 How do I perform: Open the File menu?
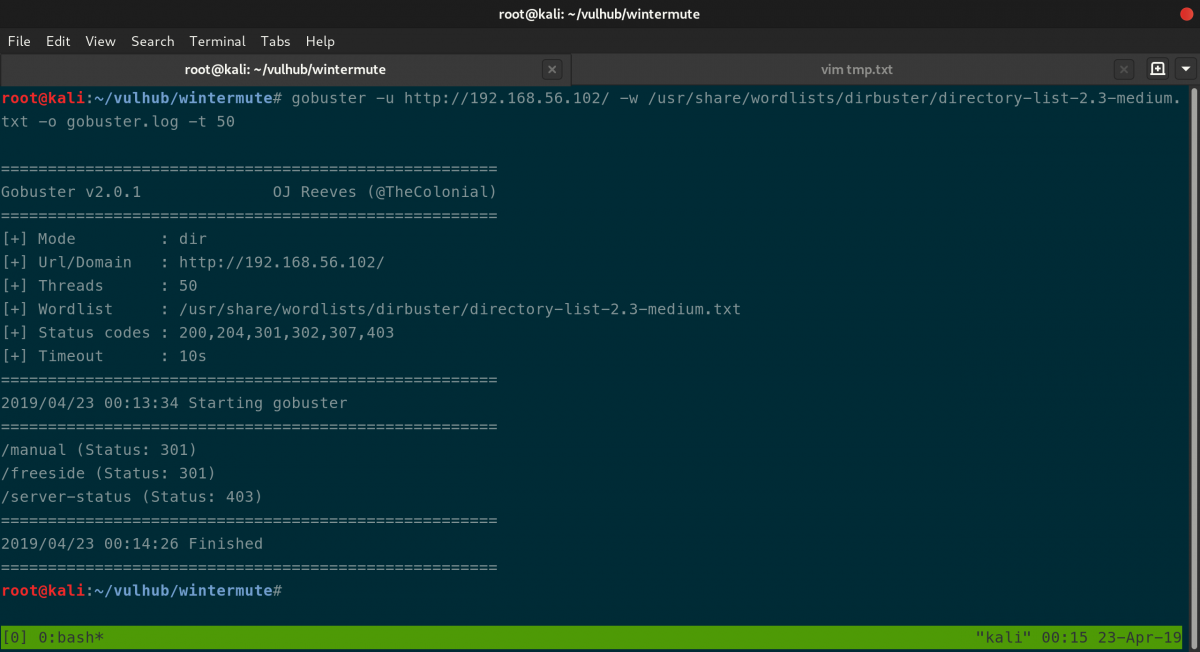[19, 41]
